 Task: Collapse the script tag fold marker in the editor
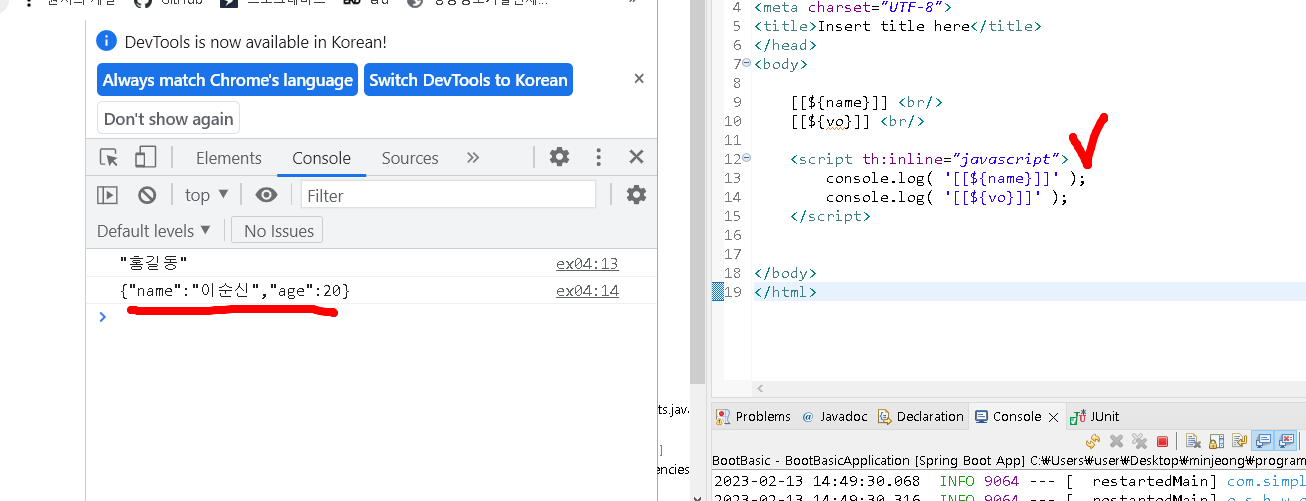point(747,158)
